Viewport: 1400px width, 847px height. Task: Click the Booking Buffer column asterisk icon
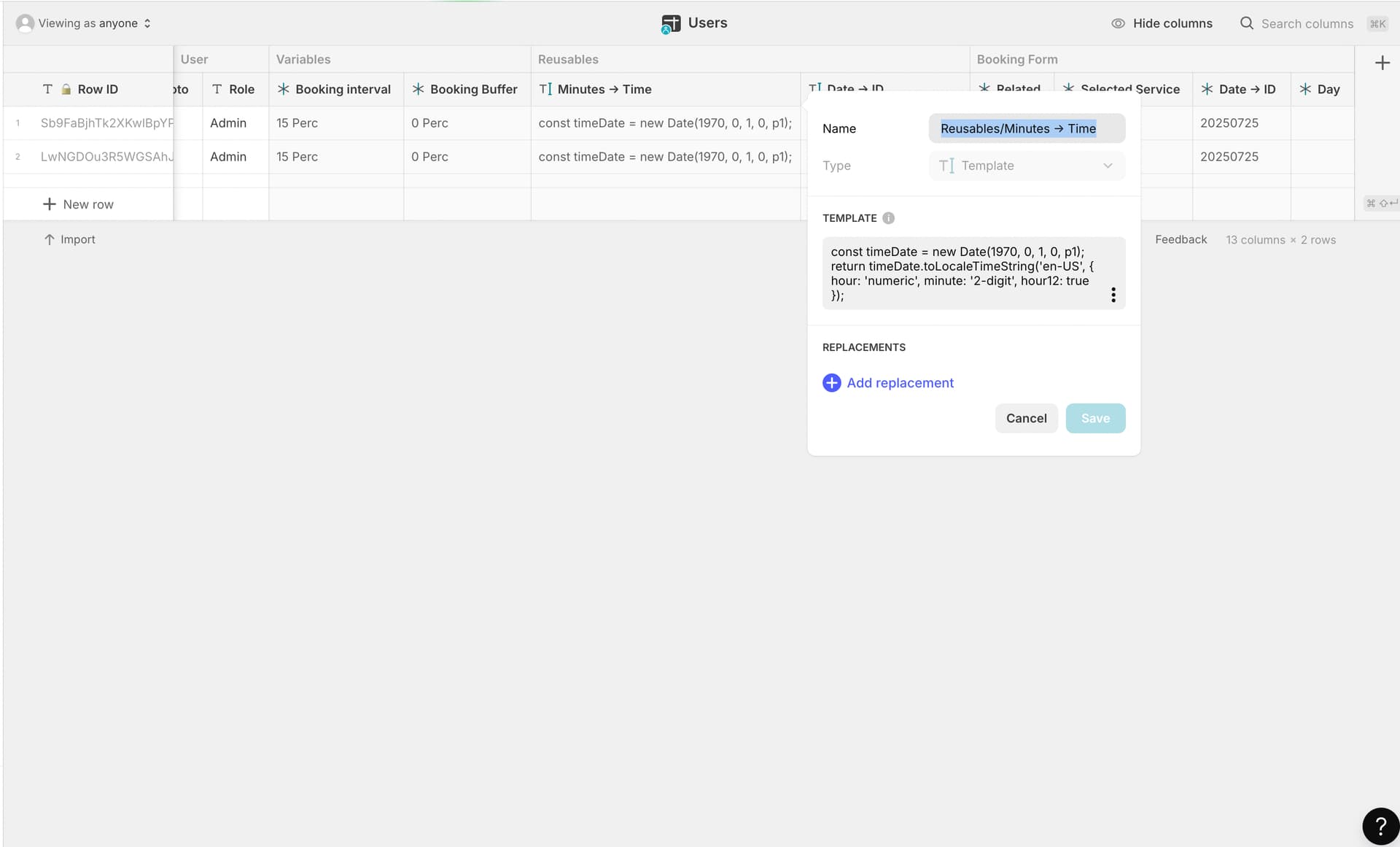coord(418,89)
